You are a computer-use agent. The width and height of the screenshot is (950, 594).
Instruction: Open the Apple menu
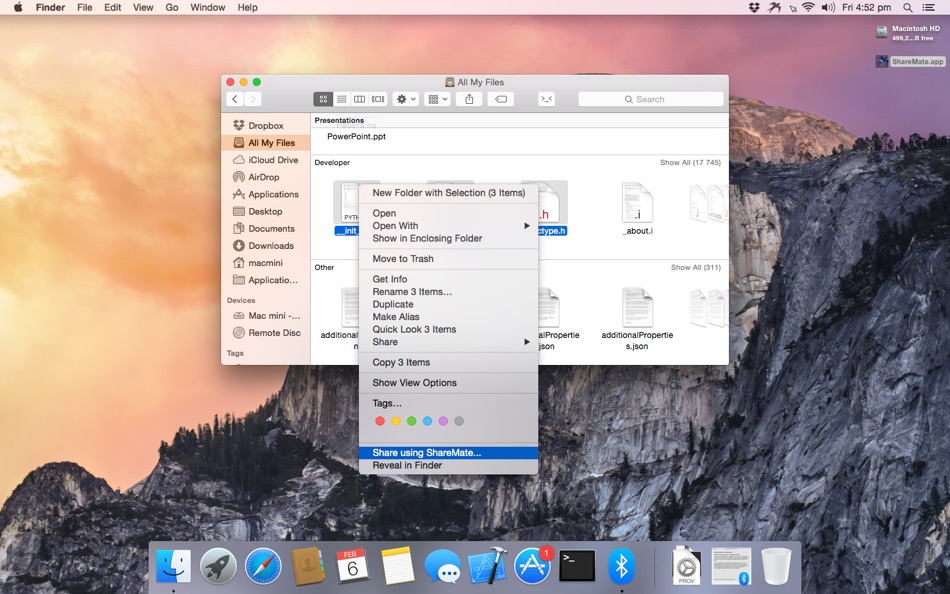(x=18, y=7)
